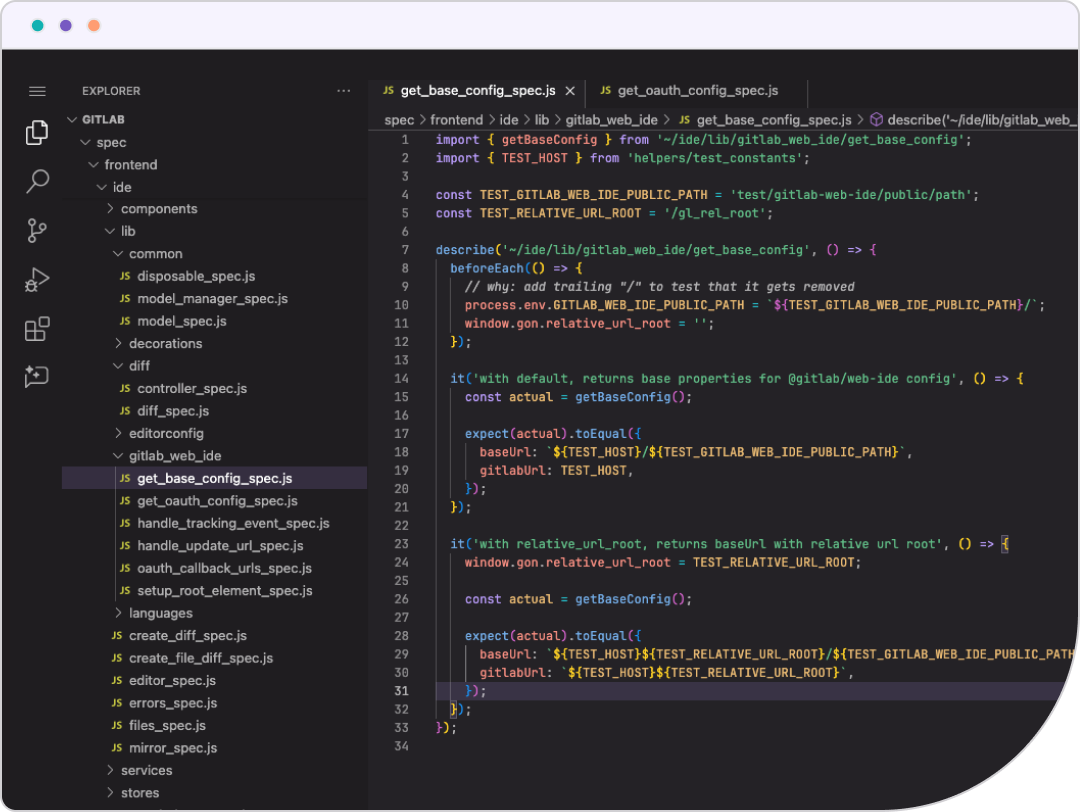Viewport: 1080px width, 812px height.
Task: Click the spec breadcrumb segment
Action: (x=399, y=120)
